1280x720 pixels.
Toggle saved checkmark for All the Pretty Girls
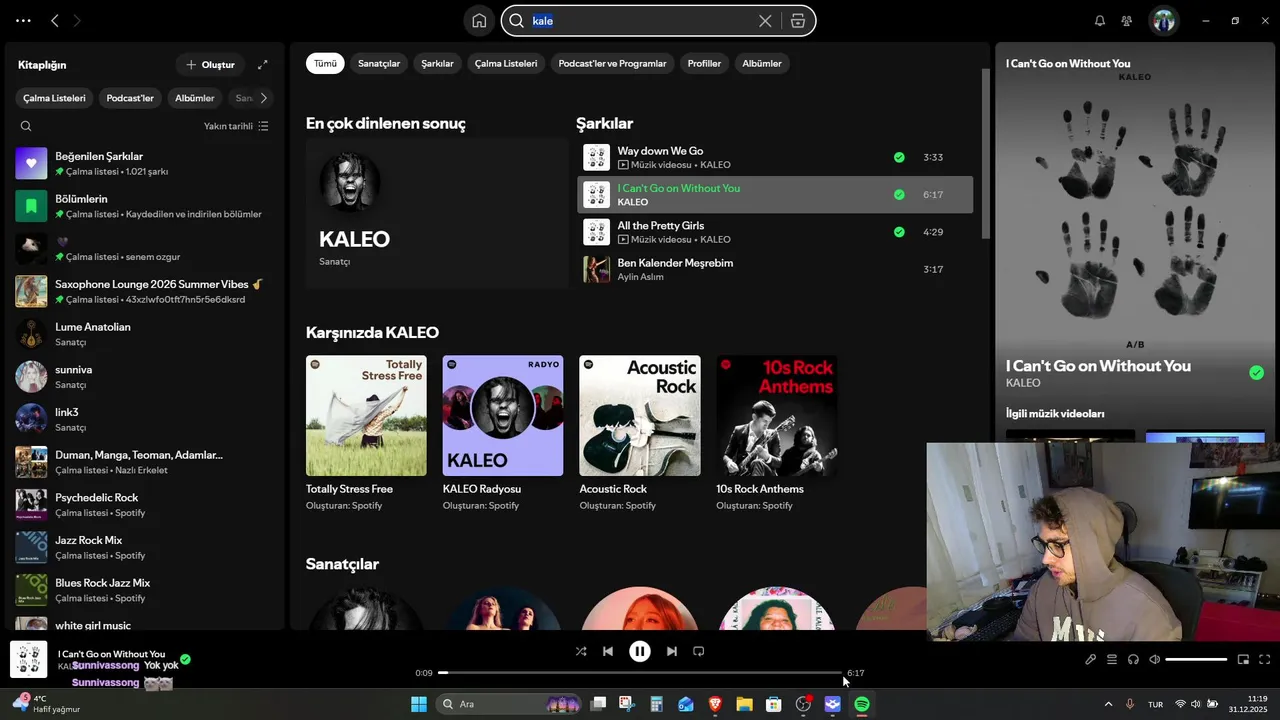coord(899,232)
